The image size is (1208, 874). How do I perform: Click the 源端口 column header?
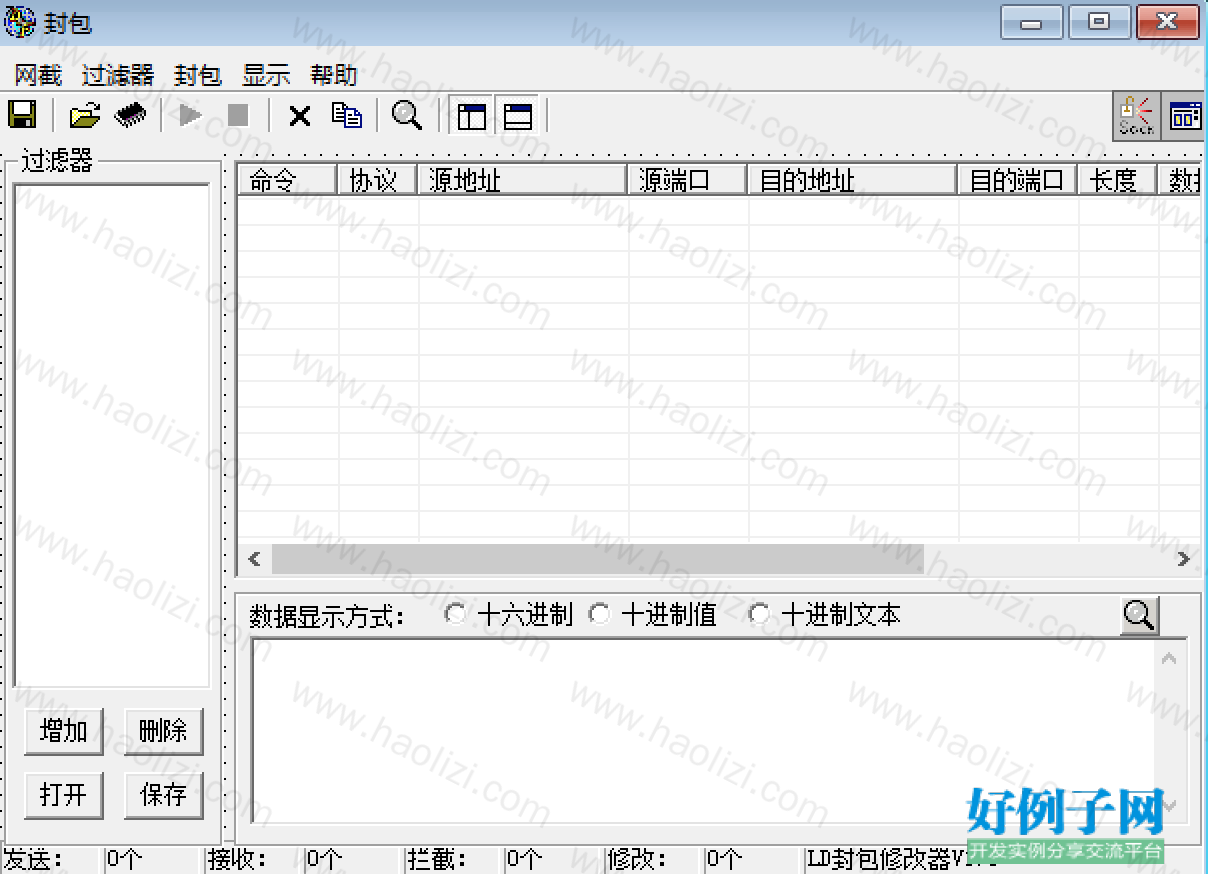(x=687, y=180)
